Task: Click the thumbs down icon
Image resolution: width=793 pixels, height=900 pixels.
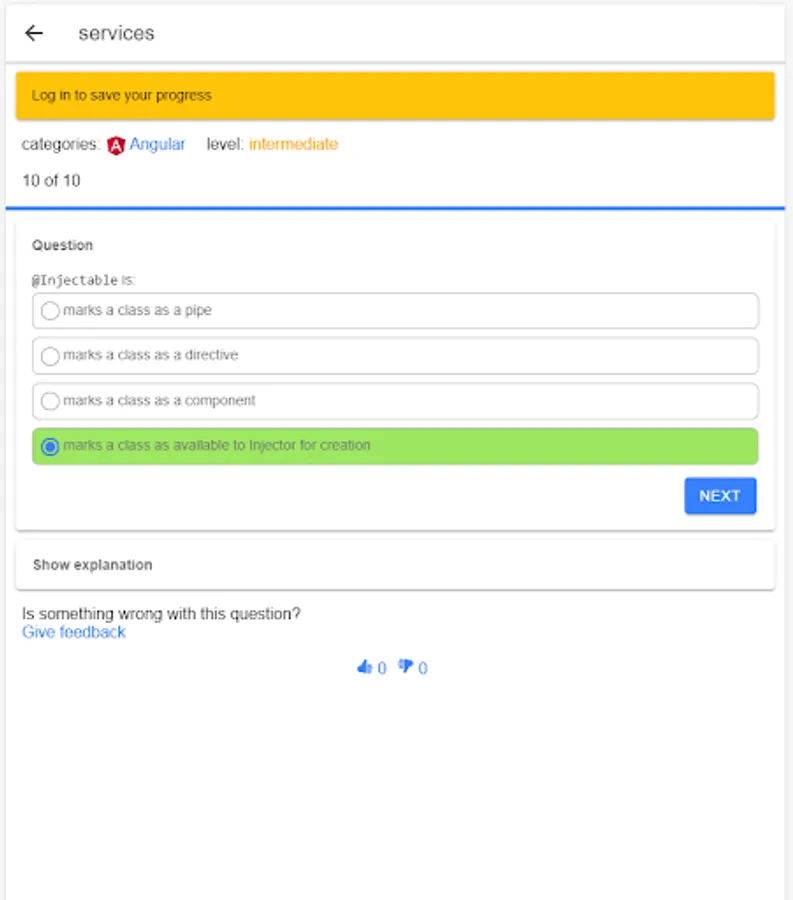Action: pyautogui.click(x=405, y=667)
